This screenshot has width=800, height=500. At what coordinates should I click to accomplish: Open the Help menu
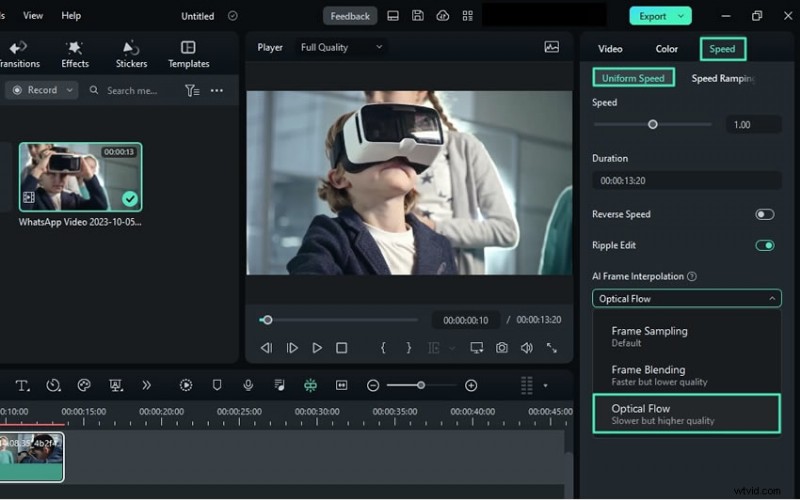click(x=71, y=16)
